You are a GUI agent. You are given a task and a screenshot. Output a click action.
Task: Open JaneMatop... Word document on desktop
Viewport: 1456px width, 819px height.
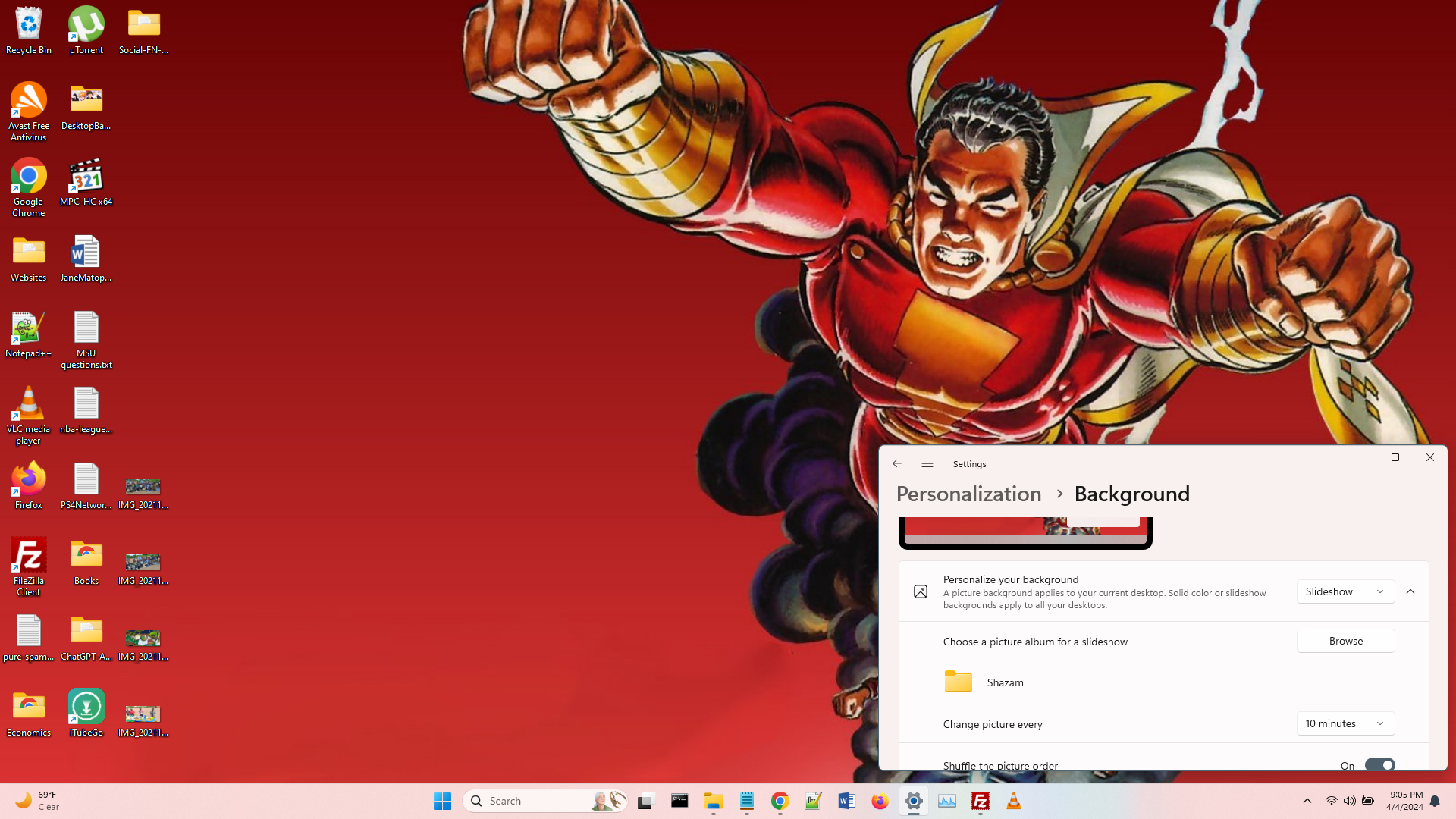point(86,259)
